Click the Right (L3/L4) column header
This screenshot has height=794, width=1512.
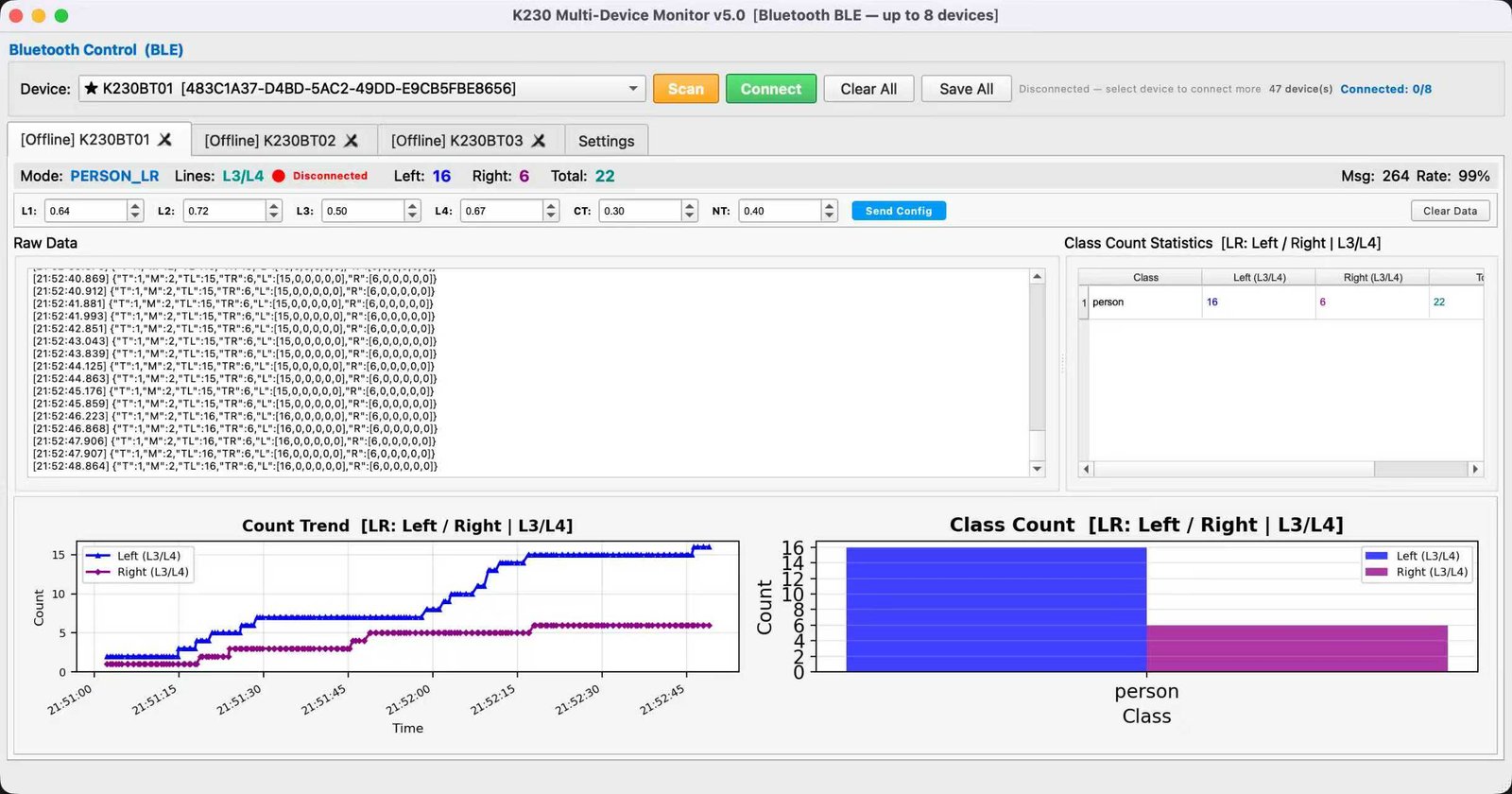(1372, 277)
